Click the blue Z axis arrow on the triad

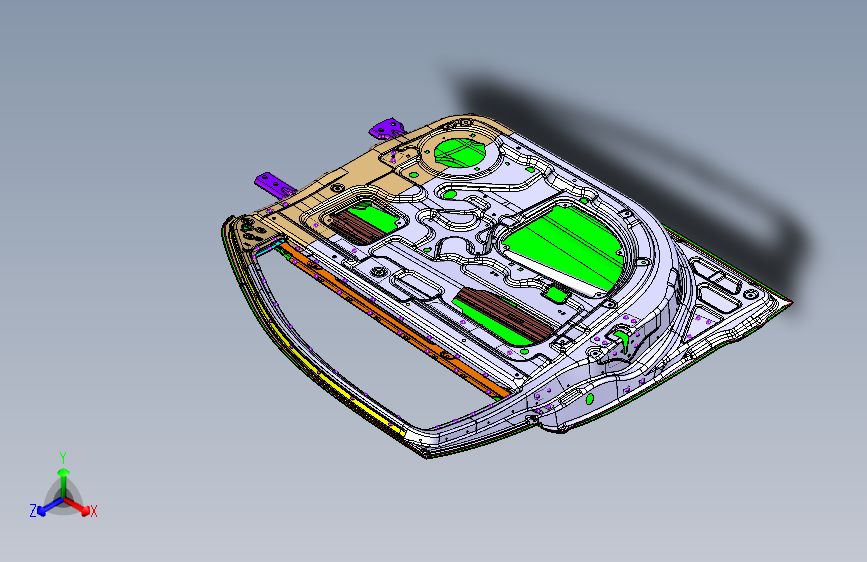[x=49, y=507]
